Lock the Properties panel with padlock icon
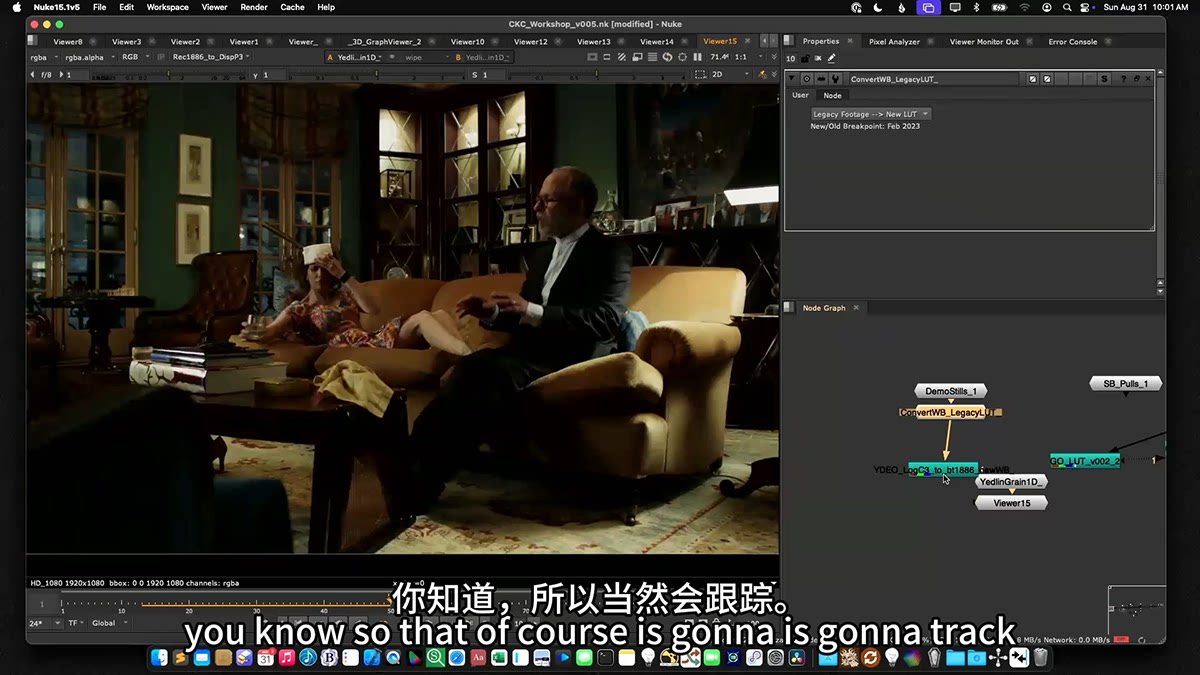 (x=805, y=58)
